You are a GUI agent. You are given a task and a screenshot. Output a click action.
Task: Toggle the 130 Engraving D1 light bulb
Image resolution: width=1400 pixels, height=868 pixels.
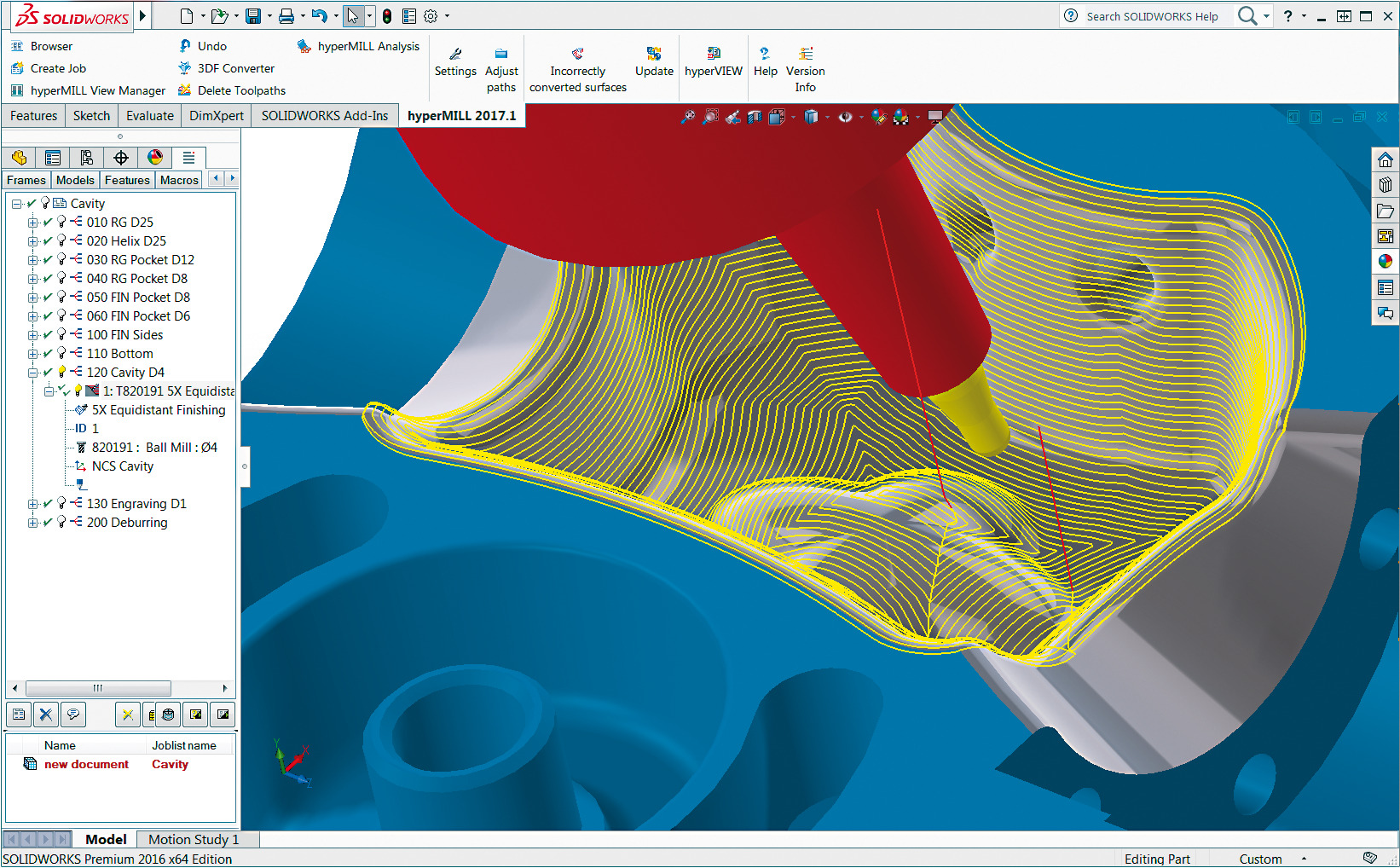61,503
